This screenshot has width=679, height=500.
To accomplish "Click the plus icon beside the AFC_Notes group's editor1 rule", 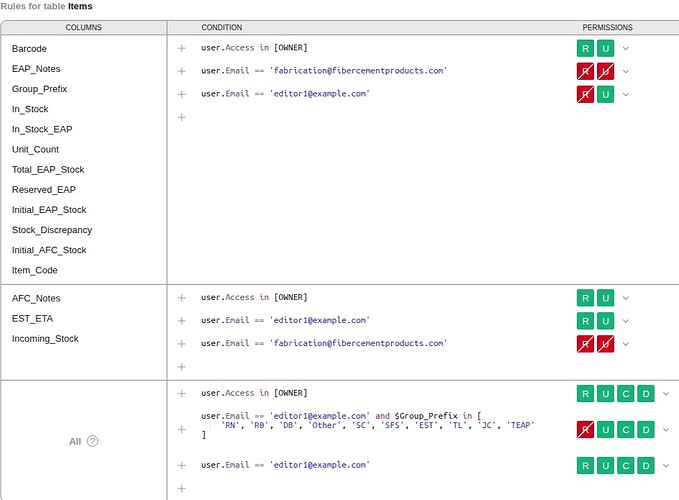I will [182, 321].
